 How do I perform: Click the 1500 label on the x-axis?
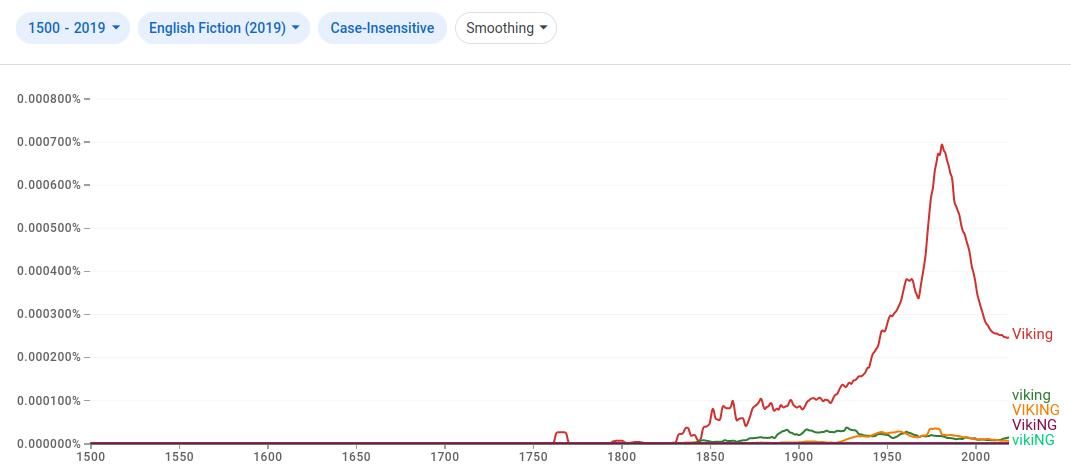point(90,457)
